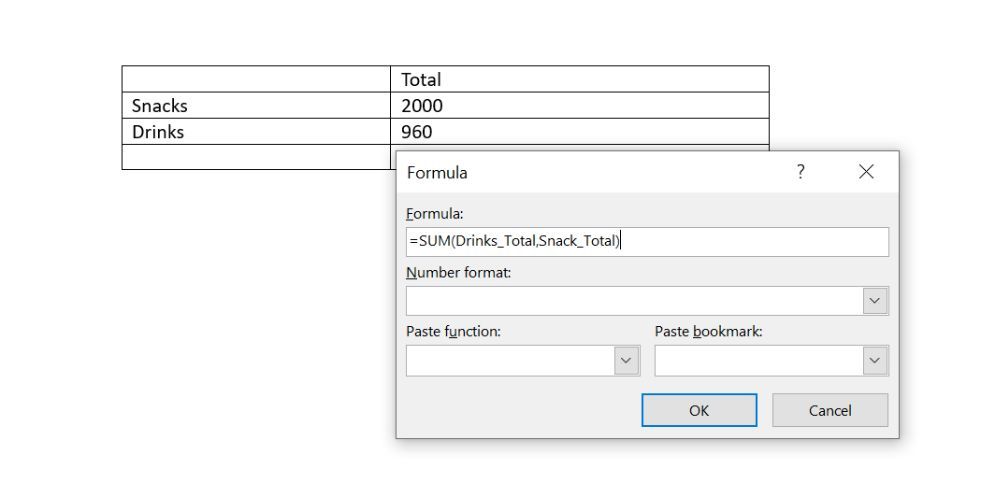The width and height of the screenshot is (1000, 500).
Task: Select the Drinks table cell
Action: tap(256, 132)
